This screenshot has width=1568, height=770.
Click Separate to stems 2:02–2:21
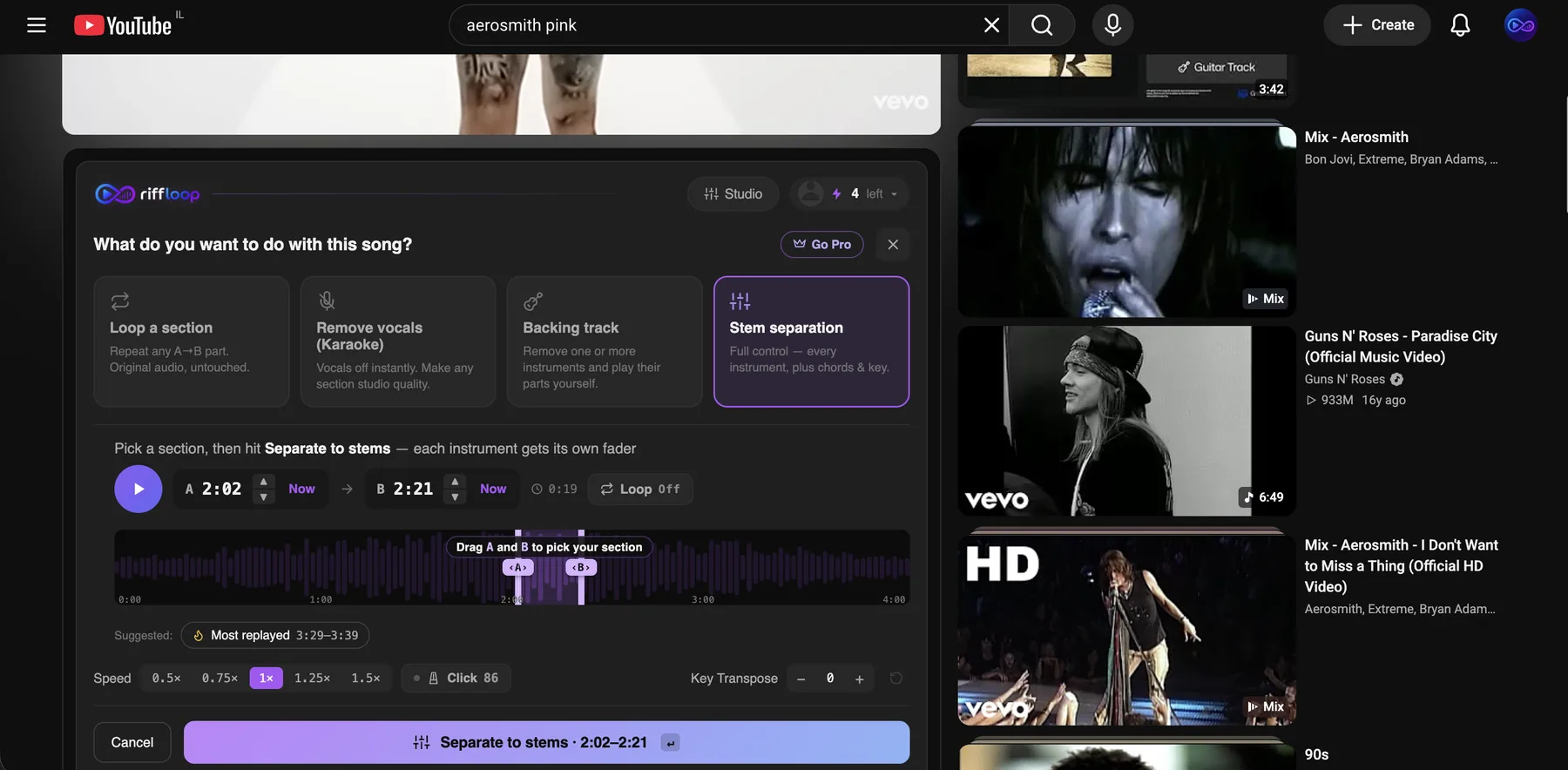[x=546, y=742]
